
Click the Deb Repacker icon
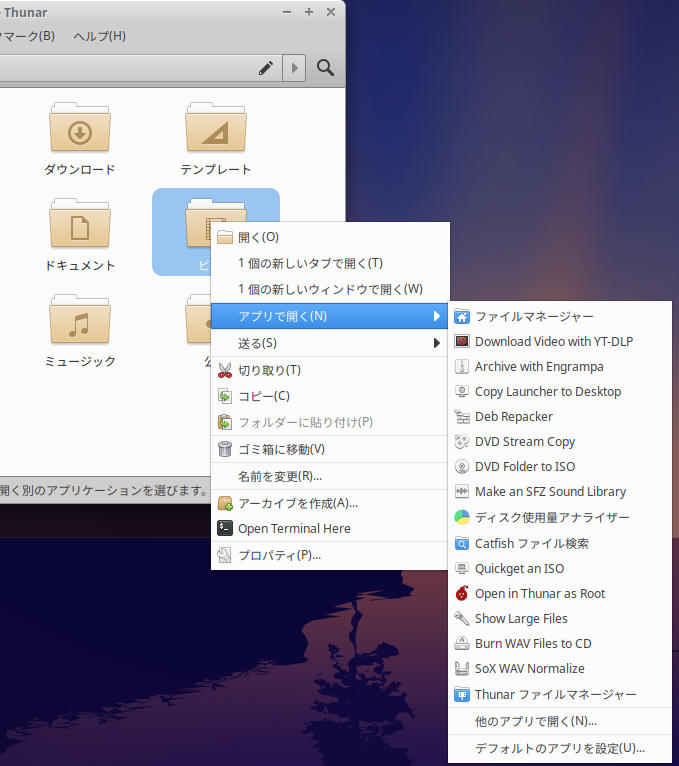[462, 417]
